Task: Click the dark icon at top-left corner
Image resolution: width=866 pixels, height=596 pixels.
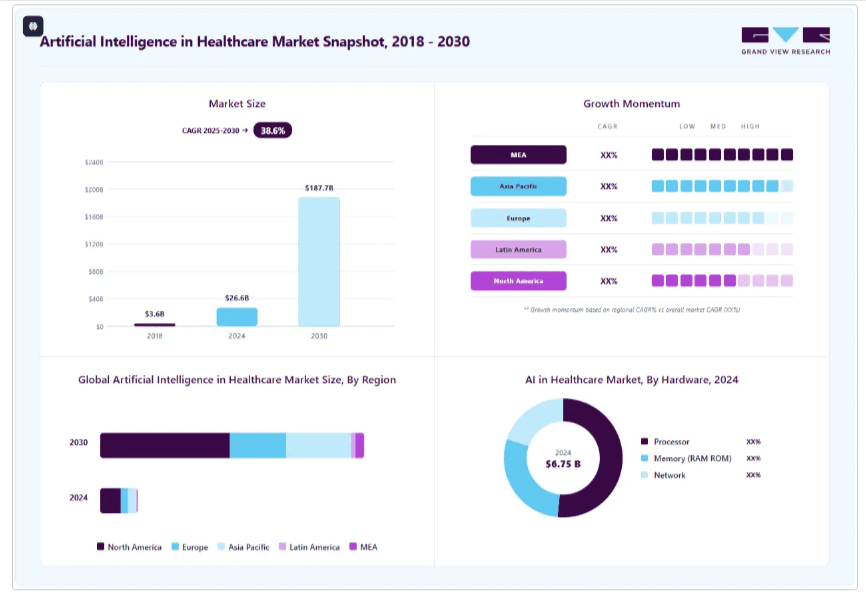Action: pos(33,26)
